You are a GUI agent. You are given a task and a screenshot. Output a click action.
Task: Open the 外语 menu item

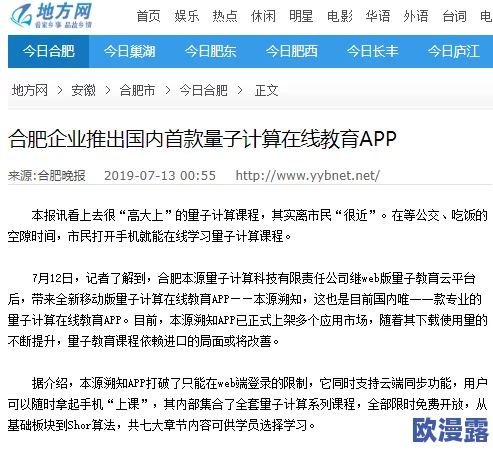click(x=416, y=16)
